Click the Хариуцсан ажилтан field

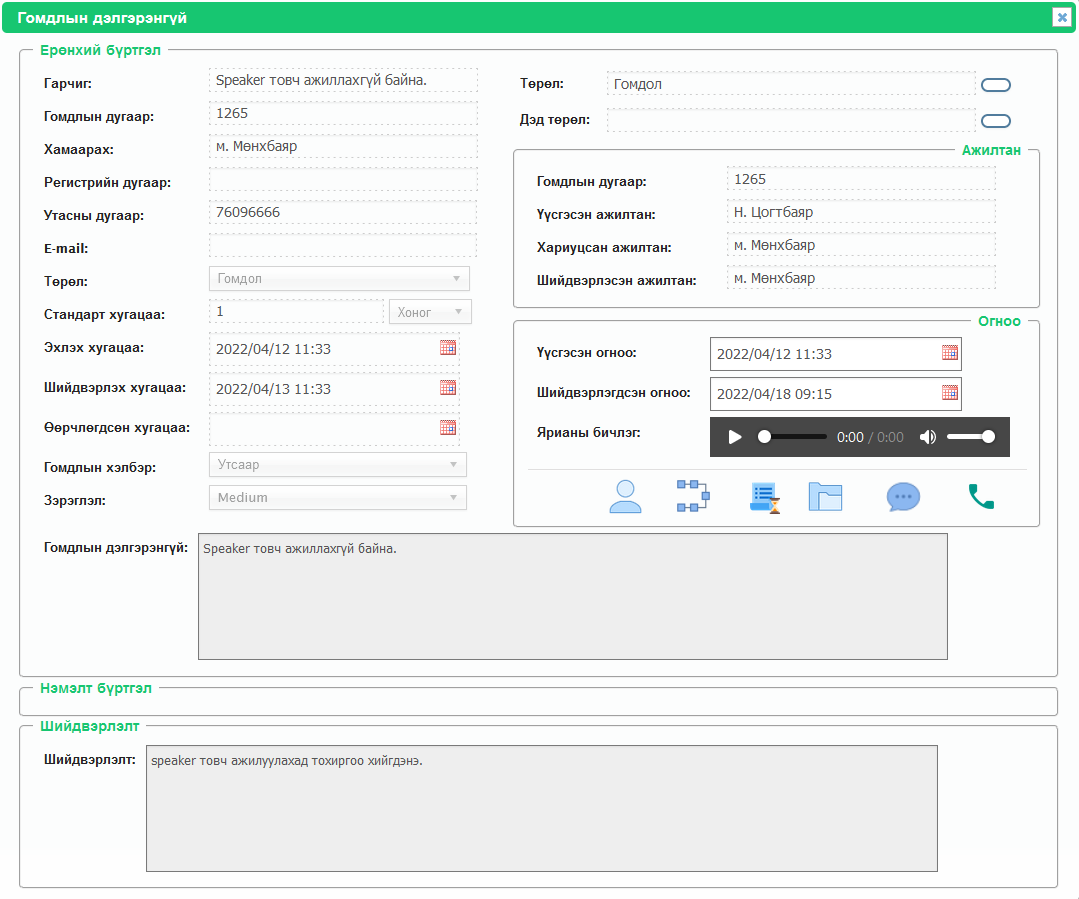tap(861, 245)
